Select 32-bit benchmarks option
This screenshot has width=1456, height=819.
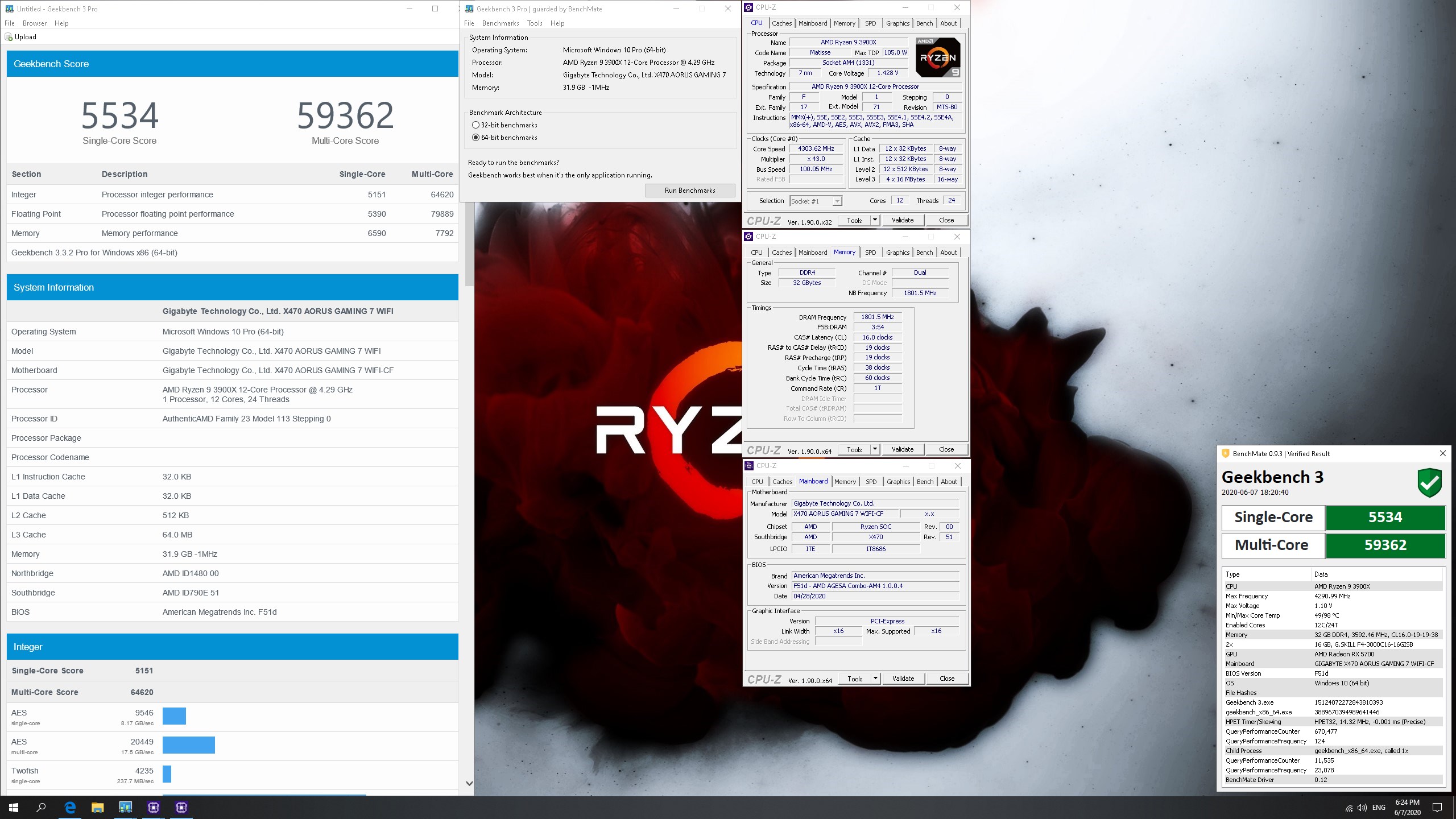[x=504, y=125]
